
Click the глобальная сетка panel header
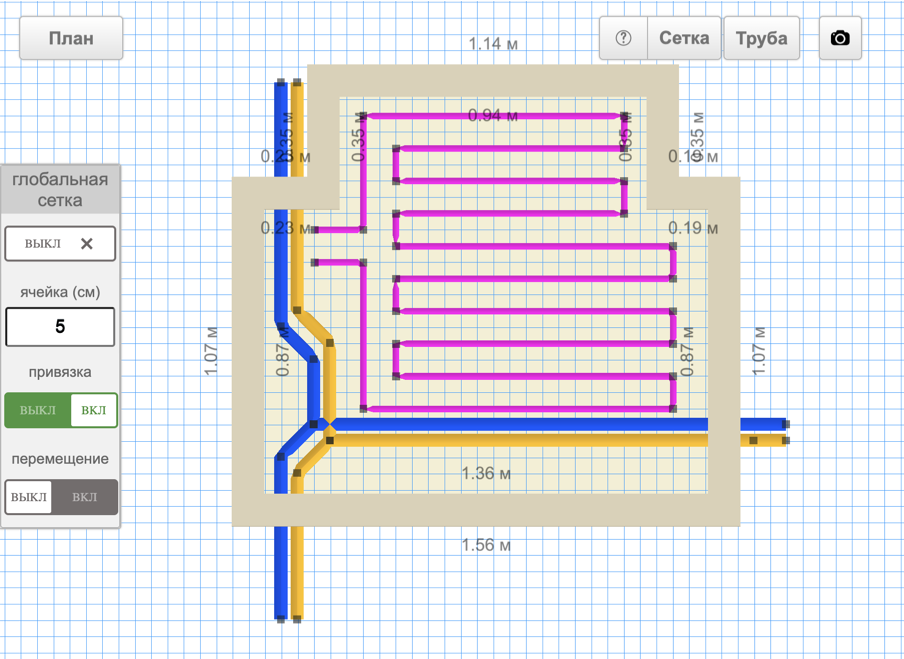tap(60, 190)
